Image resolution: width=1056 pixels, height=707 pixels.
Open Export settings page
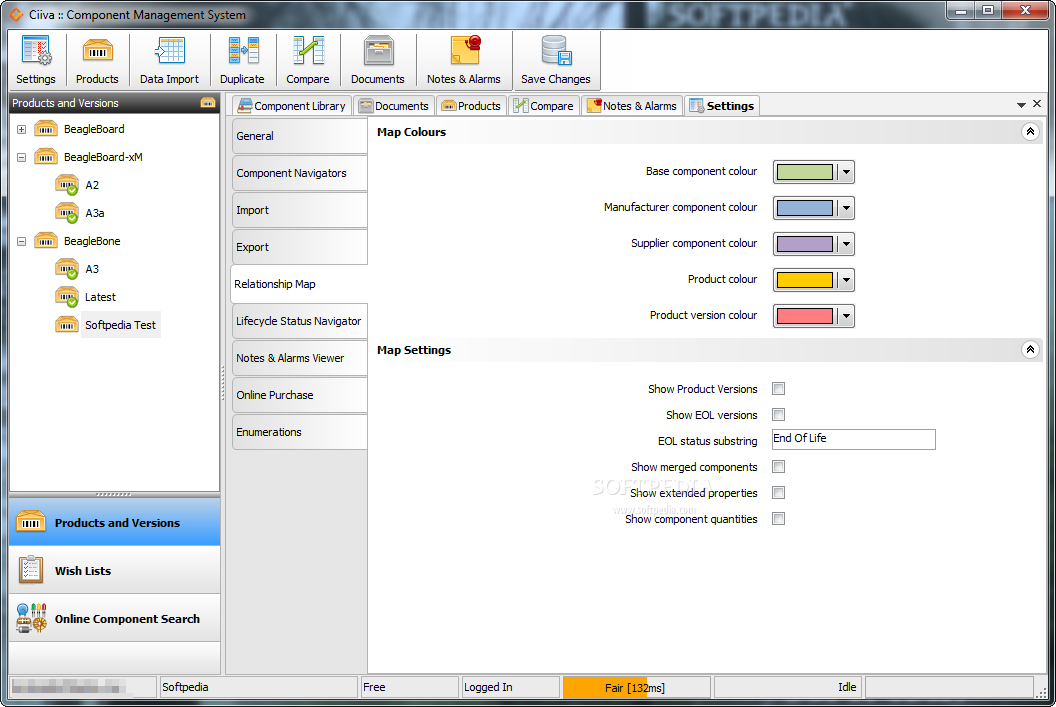(299, 247)
